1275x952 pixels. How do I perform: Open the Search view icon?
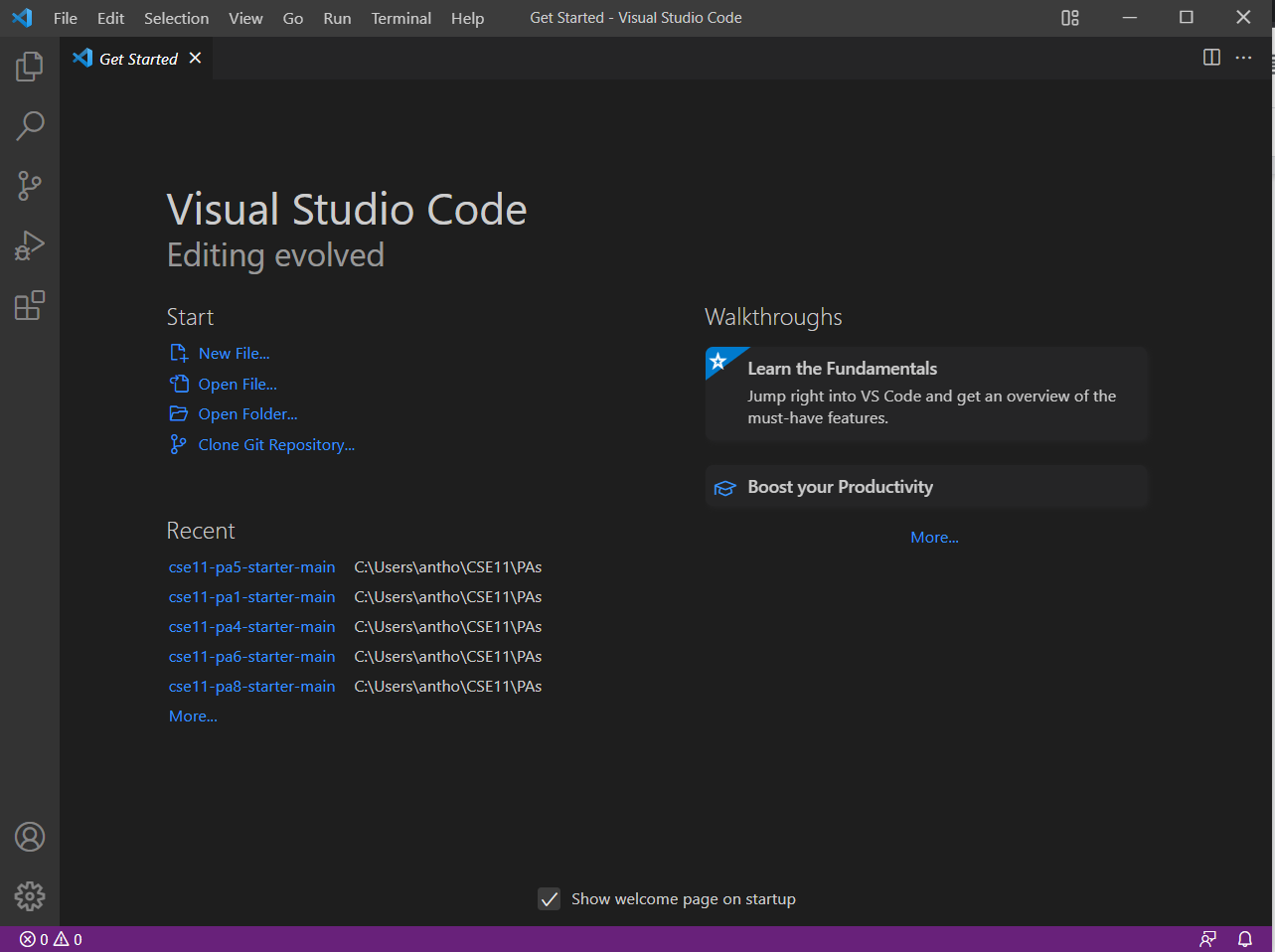[30, 126]
